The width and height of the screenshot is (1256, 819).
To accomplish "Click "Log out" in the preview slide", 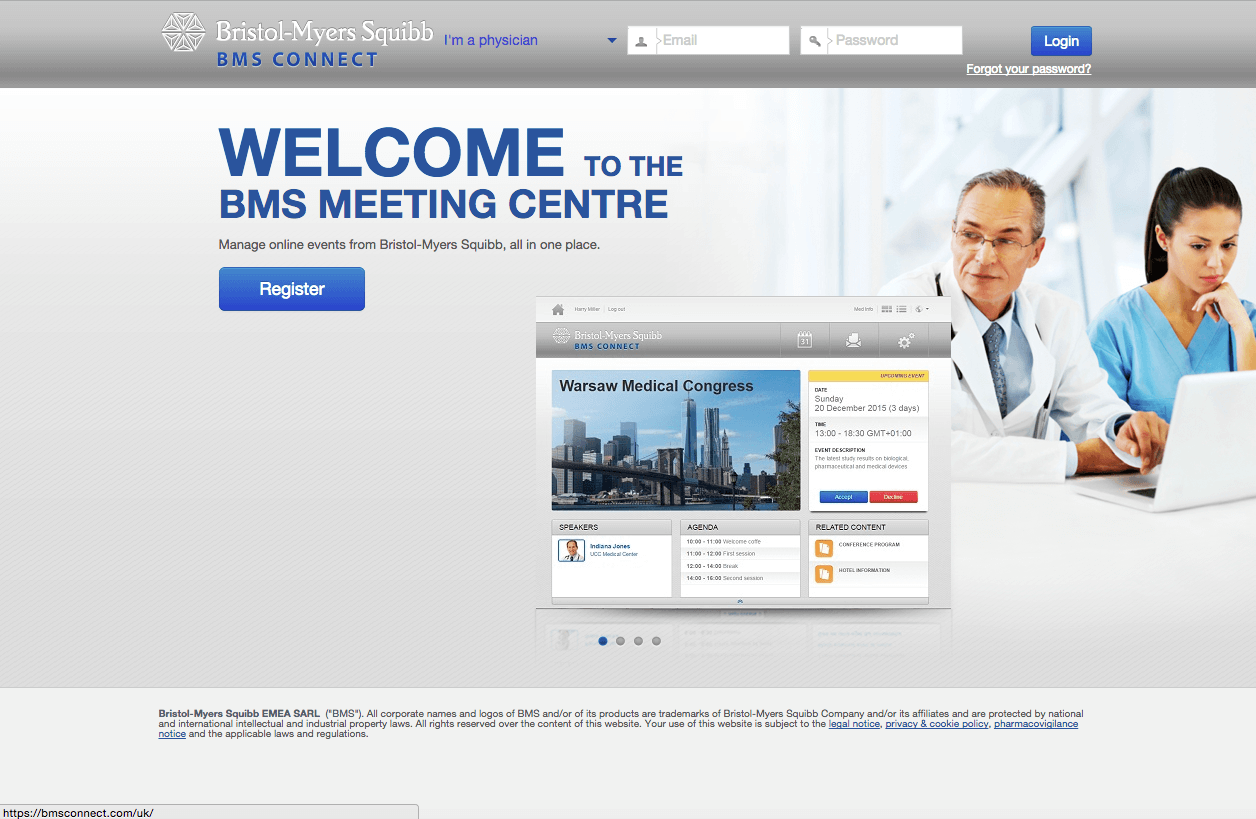I will [616, 309].
